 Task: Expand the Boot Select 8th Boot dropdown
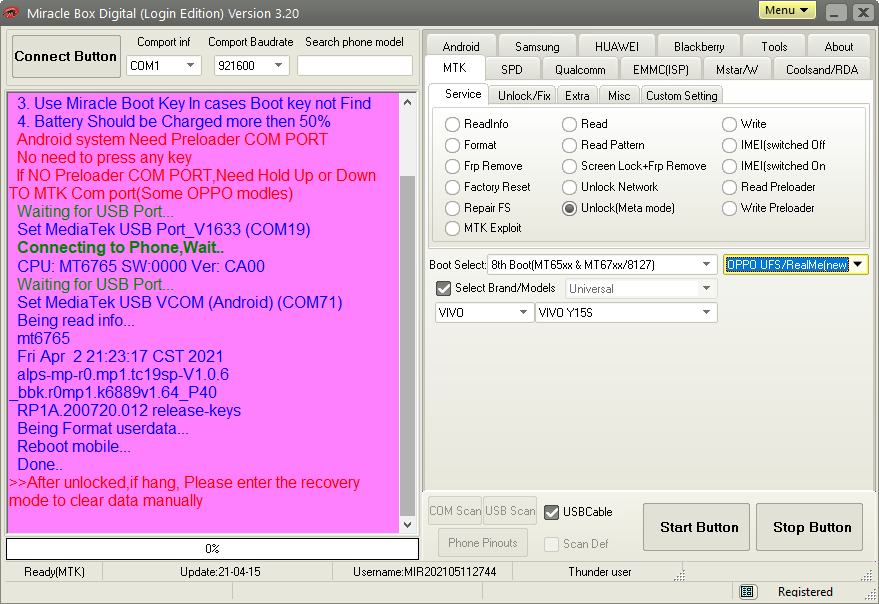click(706, 264)
